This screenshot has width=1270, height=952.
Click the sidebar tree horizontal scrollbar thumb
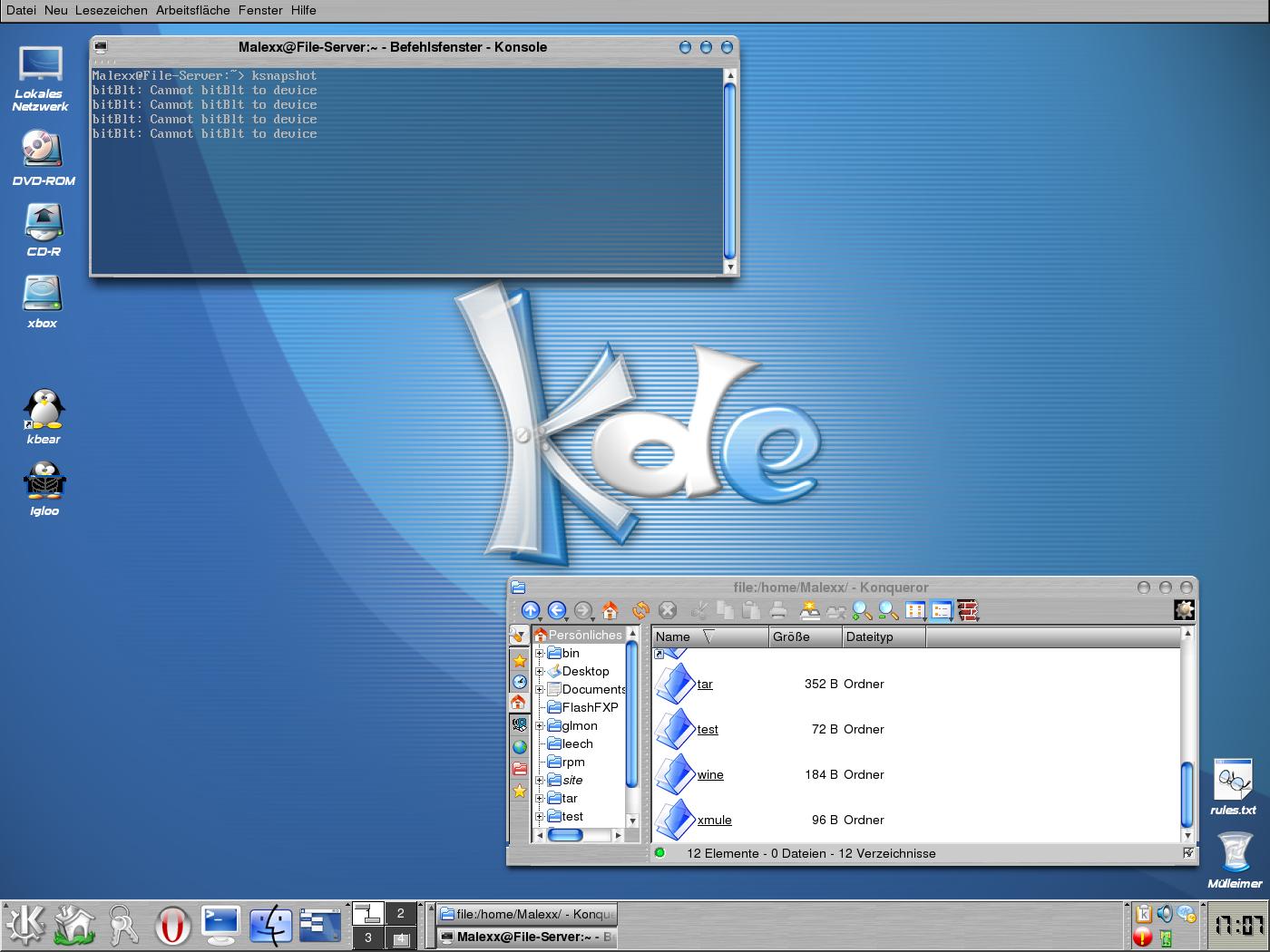click(565, 835)
